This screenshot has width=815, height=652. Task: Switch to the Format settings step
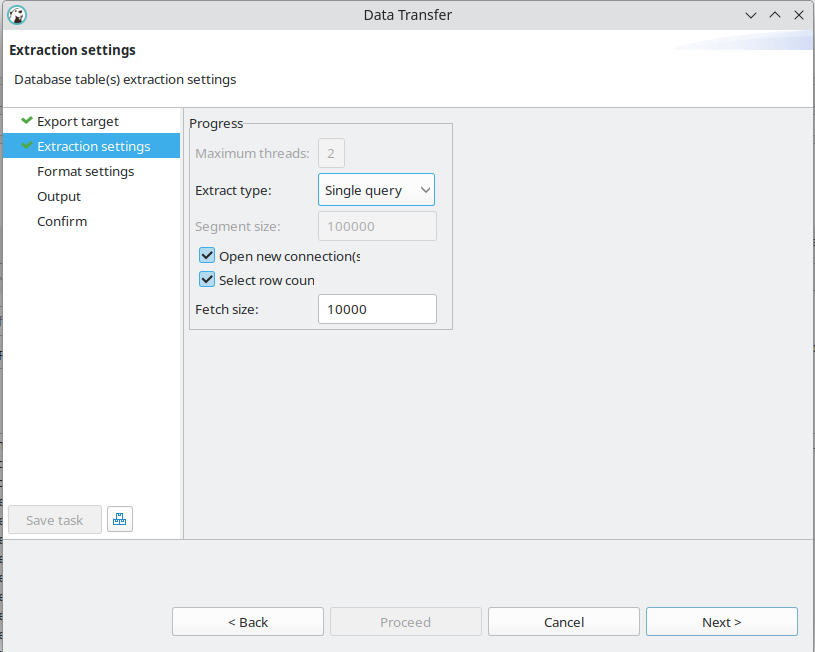click(85, 171)
